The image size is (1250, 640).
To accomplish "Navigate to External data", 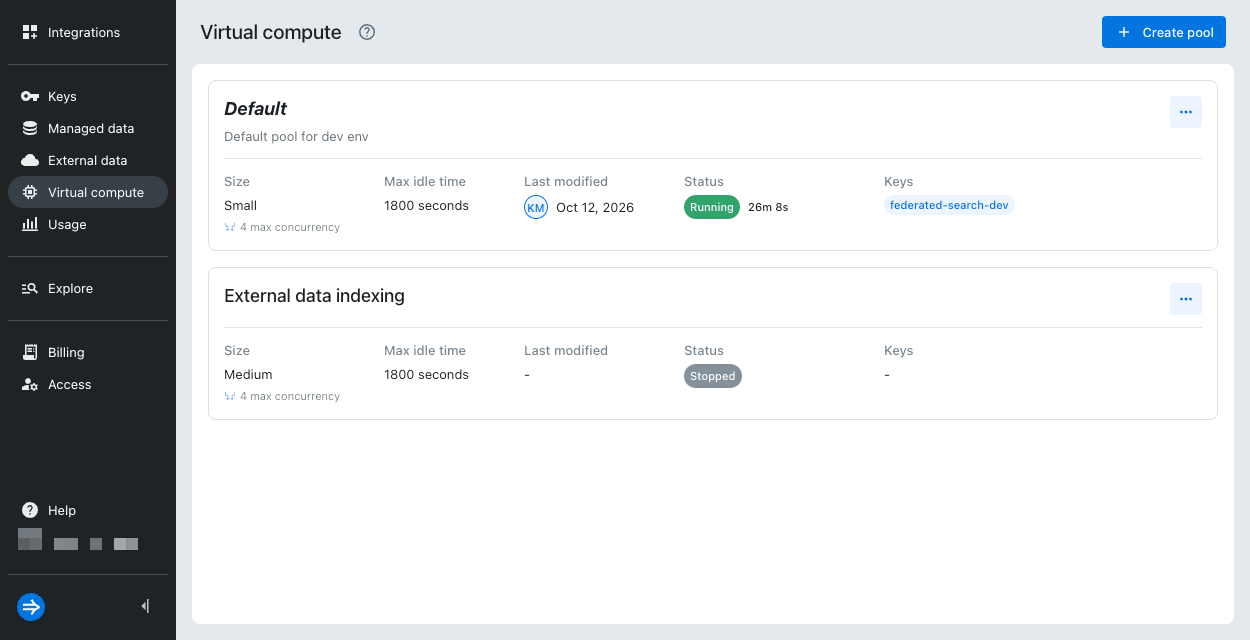I will click(88, 160).
